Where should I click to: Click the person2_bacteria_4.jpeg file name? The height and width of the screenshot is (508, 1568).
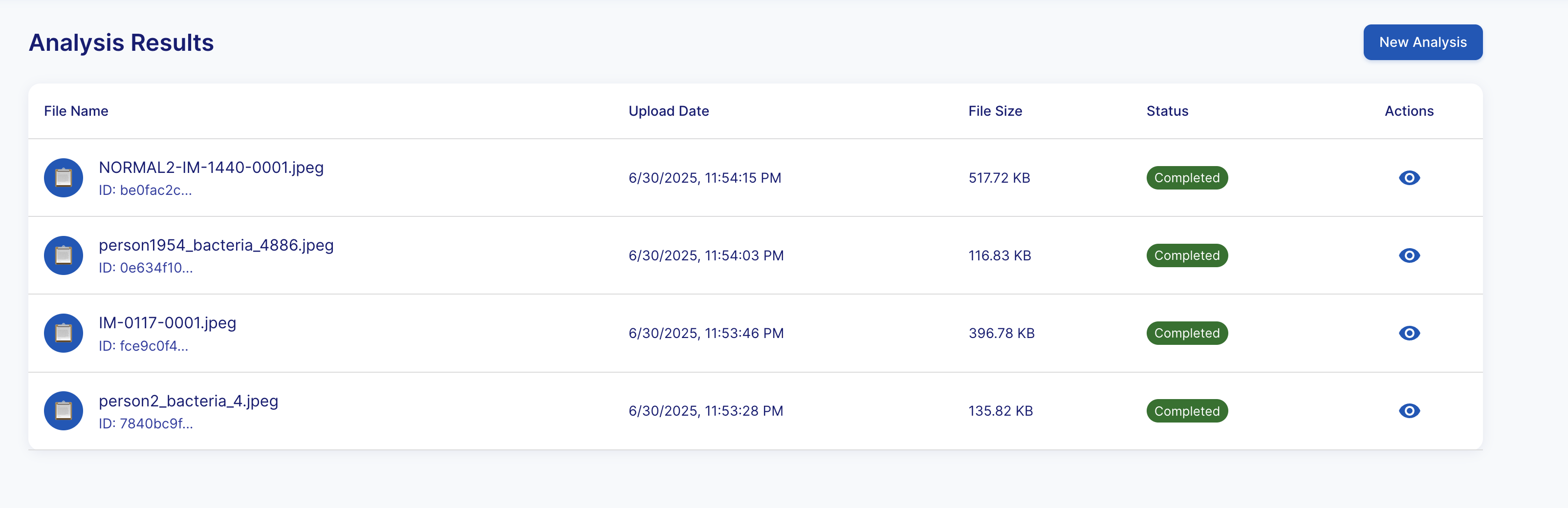coord(188,401)
